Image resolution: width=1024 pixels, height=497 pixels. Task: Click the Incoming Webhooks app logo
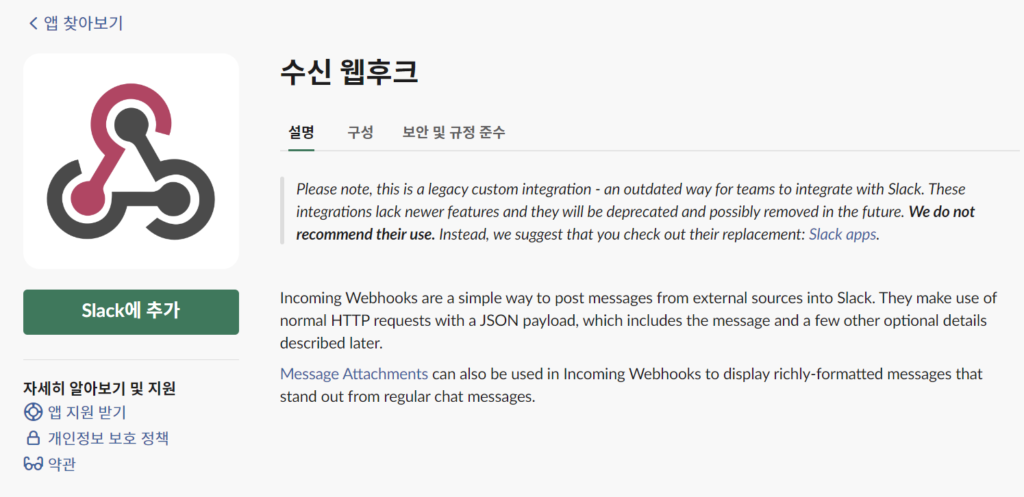click(x=131, y=161)
